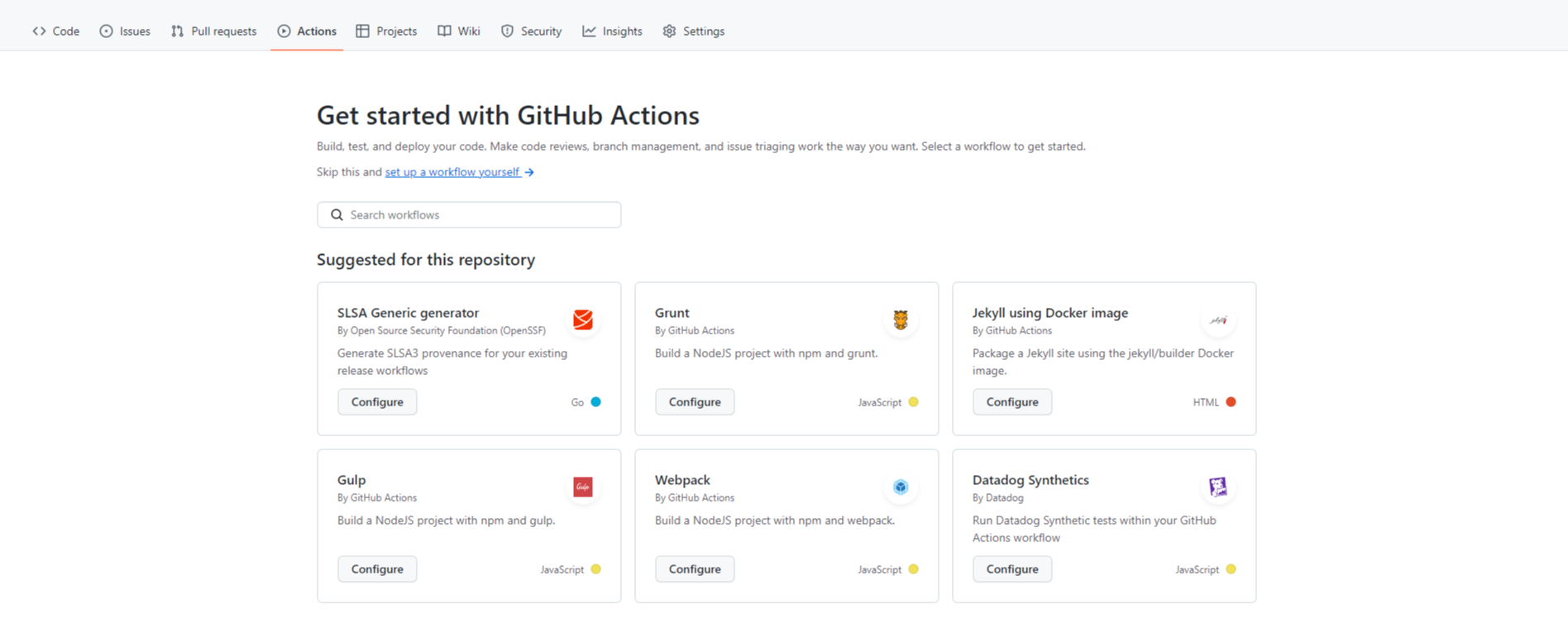This screenshot has height=624, width=1568.
Task: Click the Get started with GitHub Actions heading
Action: tap(508, 115)
